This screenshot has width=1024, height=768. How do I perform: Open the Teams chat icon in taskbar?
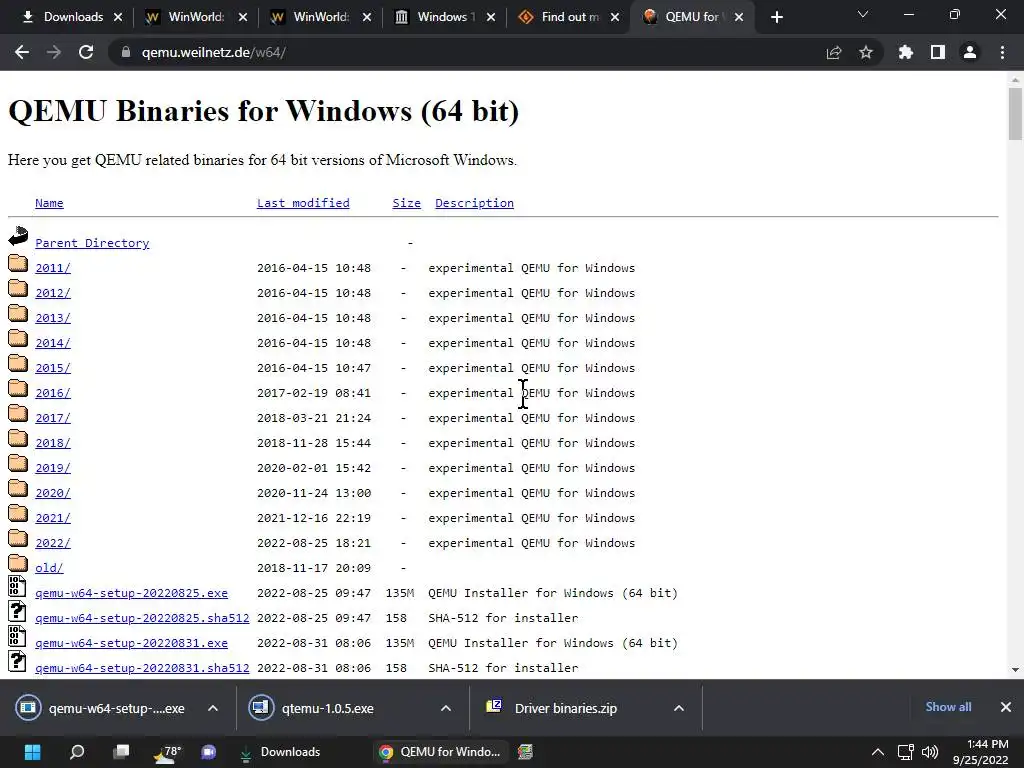tap(209, 752)
